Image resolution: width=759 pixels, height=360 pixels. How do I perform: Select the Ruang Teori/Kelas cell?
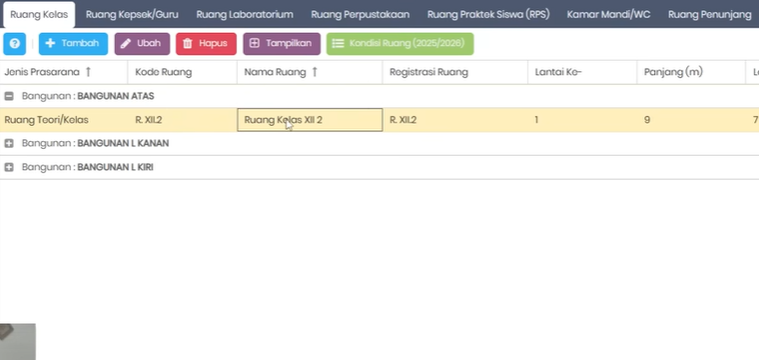point(64,120)
